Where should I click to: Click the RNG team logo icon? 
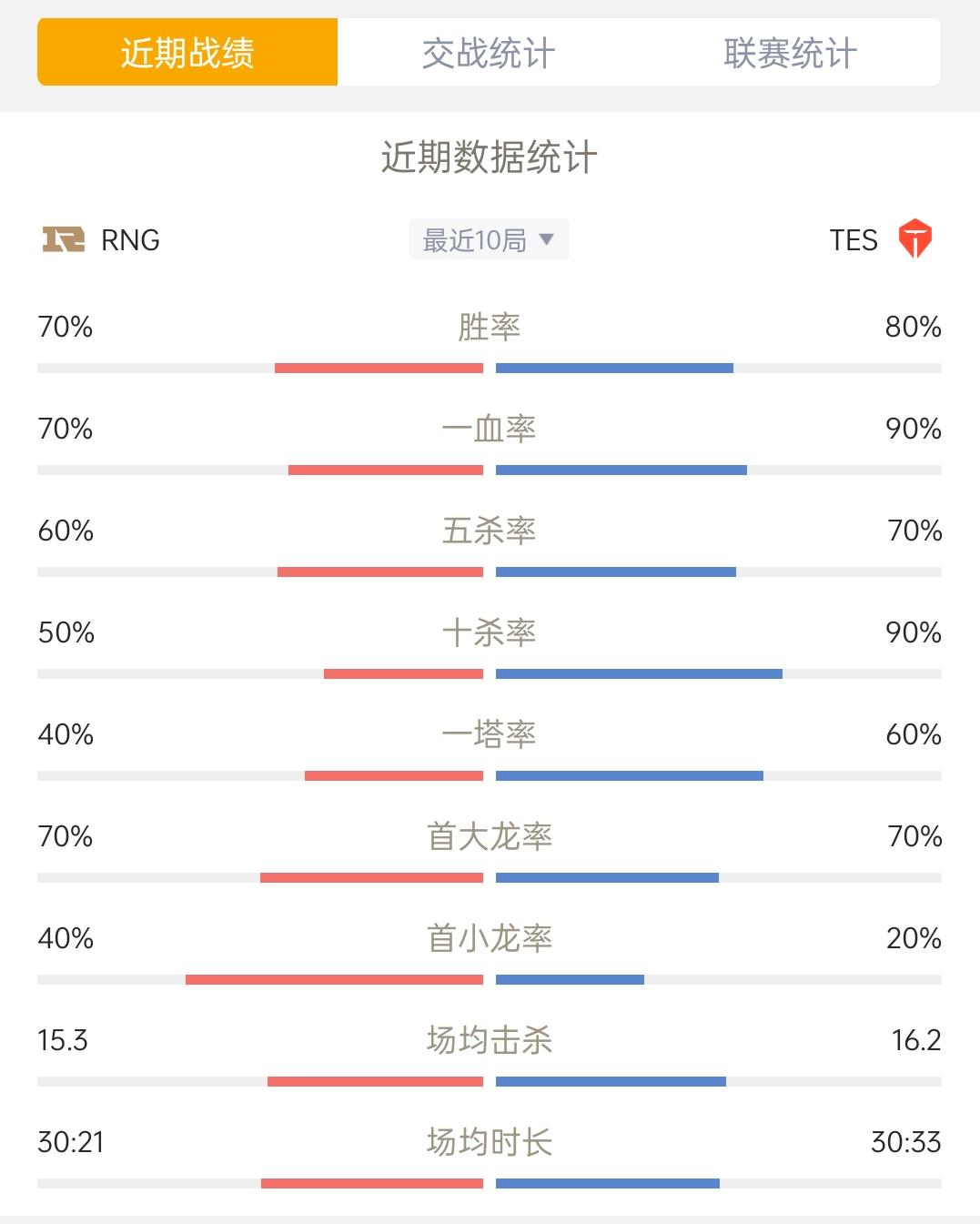(x=64, y=239)
